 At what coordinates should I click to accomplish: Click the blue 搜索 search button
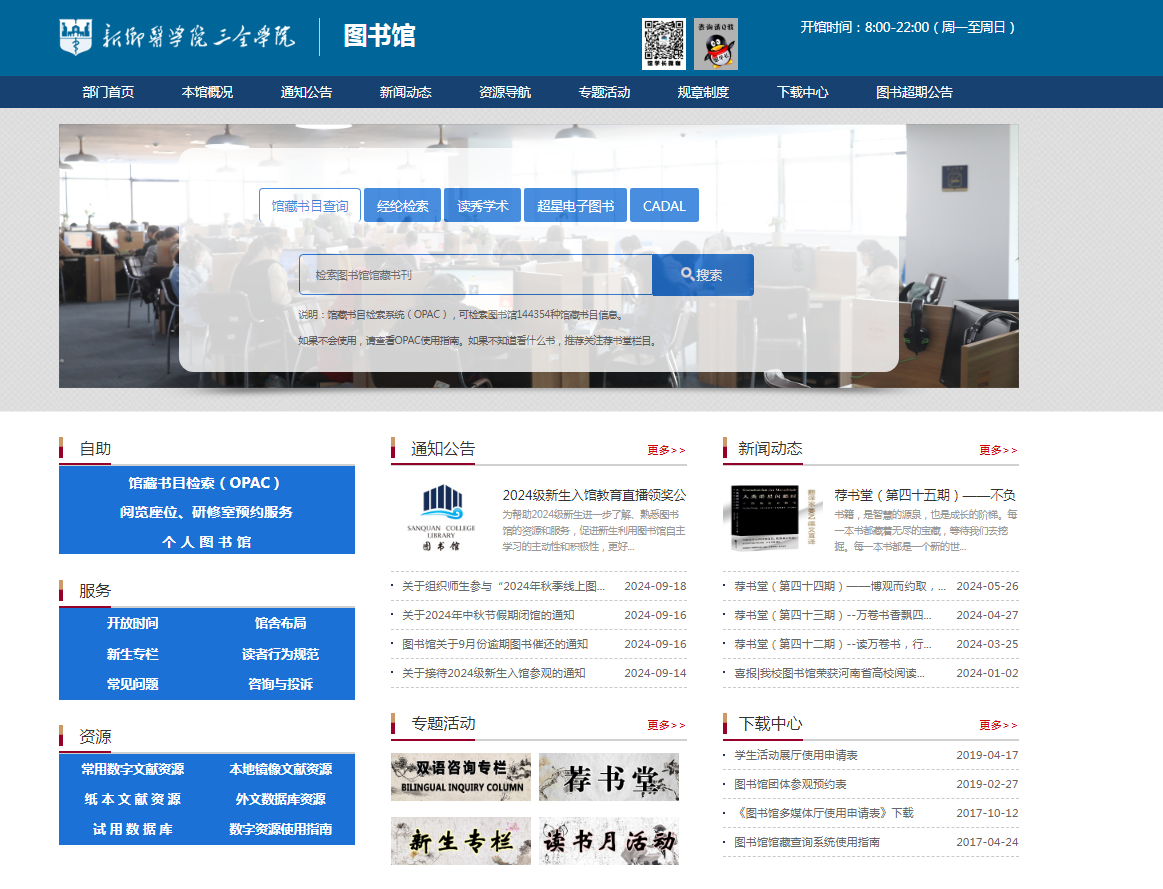pyautogui.click(x=702, y=275)
